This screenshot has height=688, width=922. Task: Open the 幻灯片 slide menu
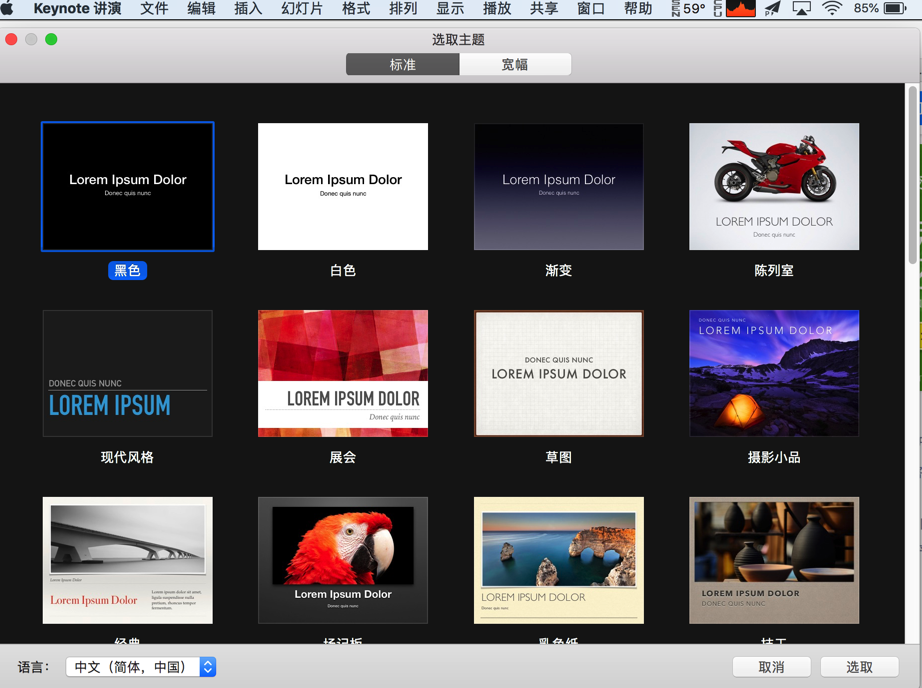pos(302,8)
